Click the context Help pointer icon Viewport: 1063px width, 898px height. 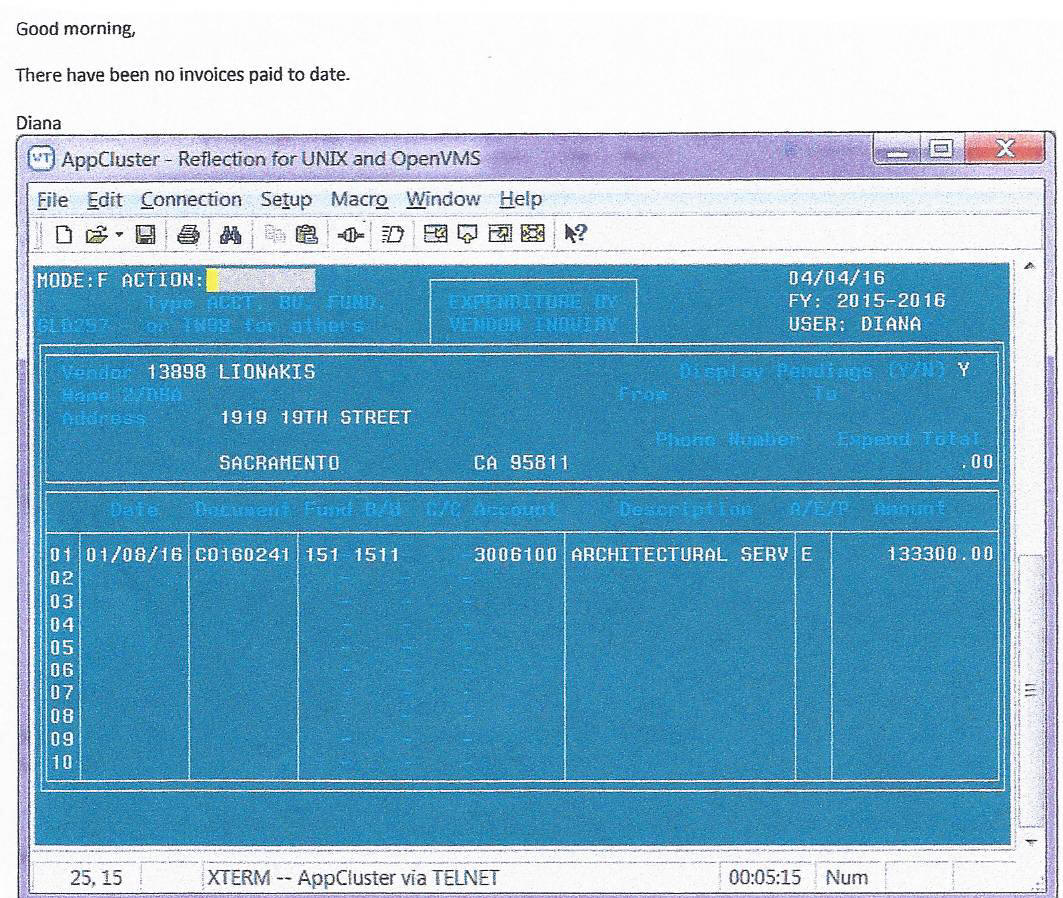pos(575,234)
